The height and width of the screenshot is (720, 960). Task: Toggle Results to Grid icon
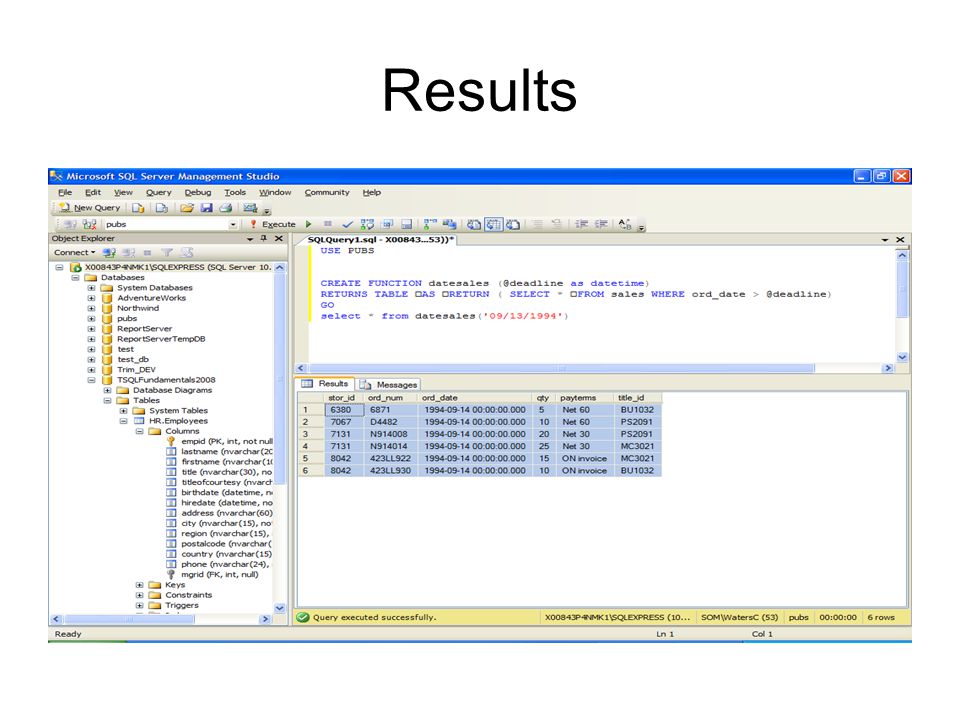(x=493, y=224)
